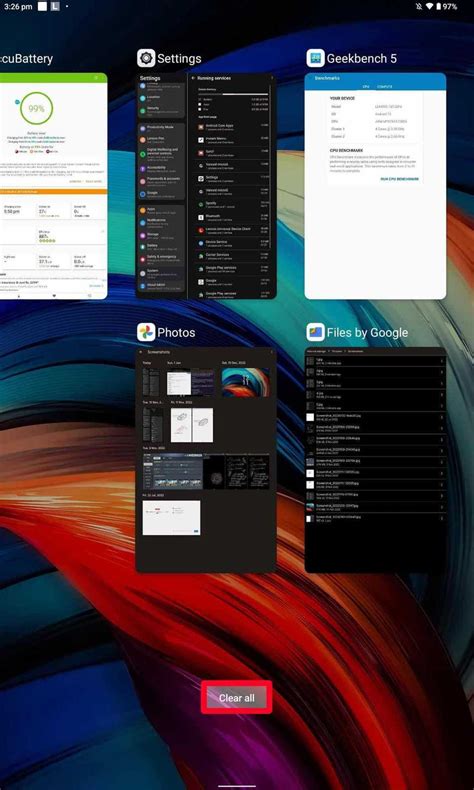Open the AccuBattery recent app card
This screenshot has width=474, height=790.
pyautogui.click(x=53, y=186)
